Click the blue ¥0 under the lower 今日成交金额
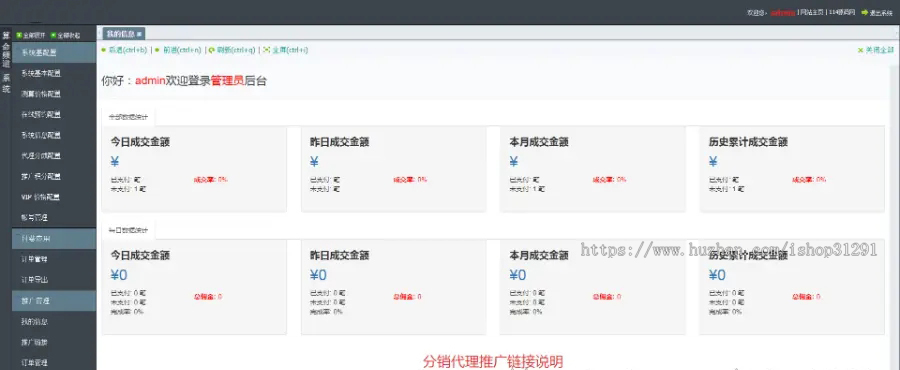This screenshot has width=900, height=370. click(x=119, y=275)
